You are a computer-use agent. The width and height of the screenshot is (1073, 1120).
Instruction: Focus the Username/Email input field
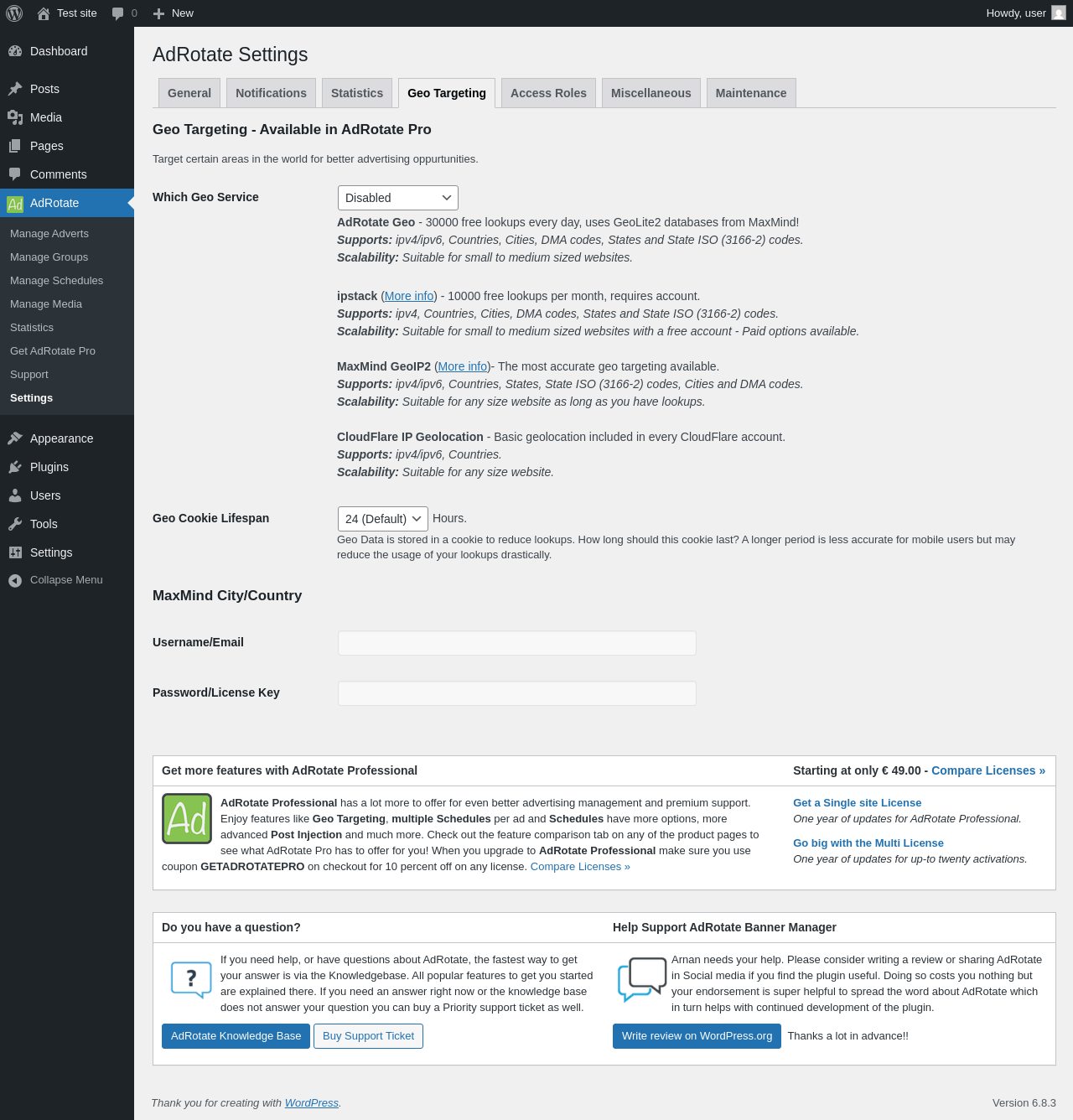pos(517,643)
